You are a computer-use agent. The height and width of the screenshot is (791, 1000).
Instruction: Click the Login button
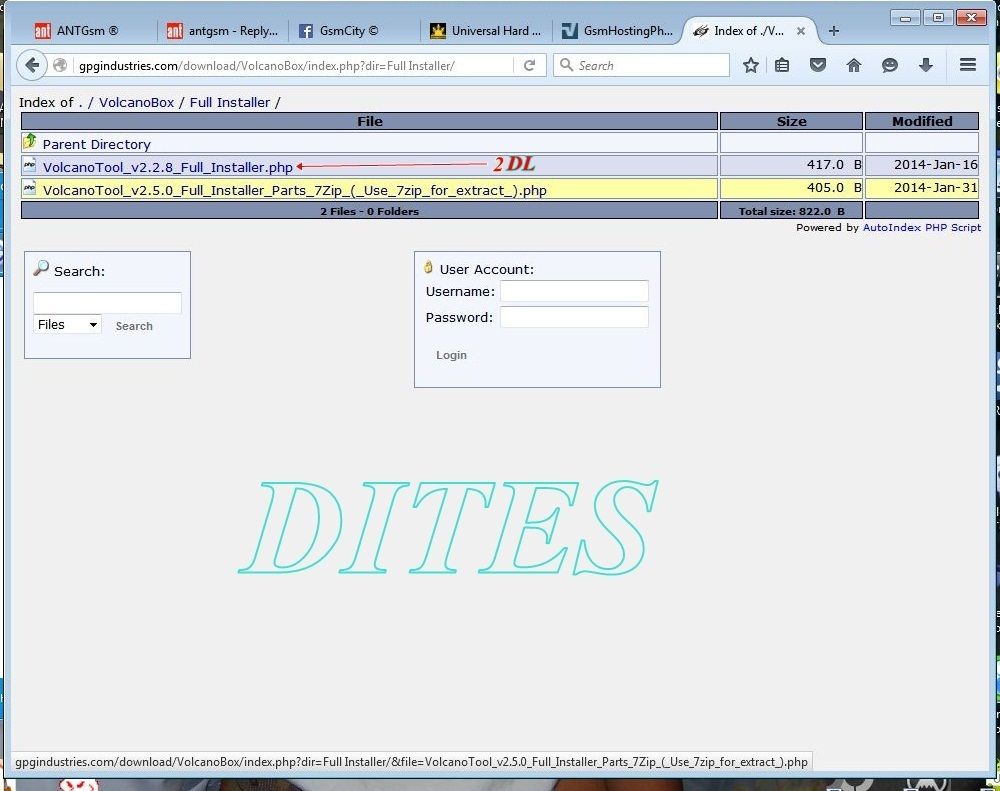coord(452,355)
